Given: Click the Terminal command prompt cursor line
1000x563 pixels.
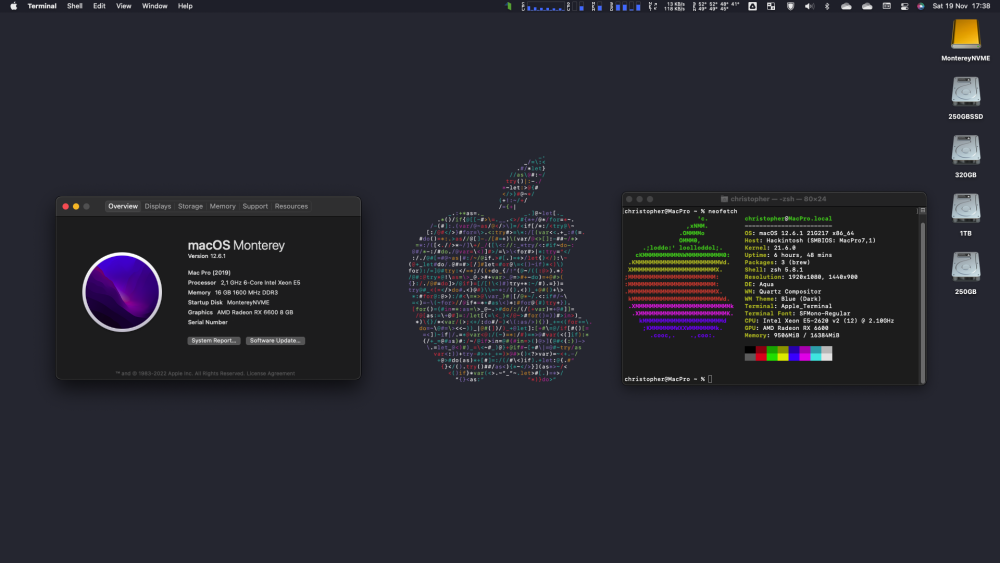Looking at the screenshot, I should click(668, 379).
